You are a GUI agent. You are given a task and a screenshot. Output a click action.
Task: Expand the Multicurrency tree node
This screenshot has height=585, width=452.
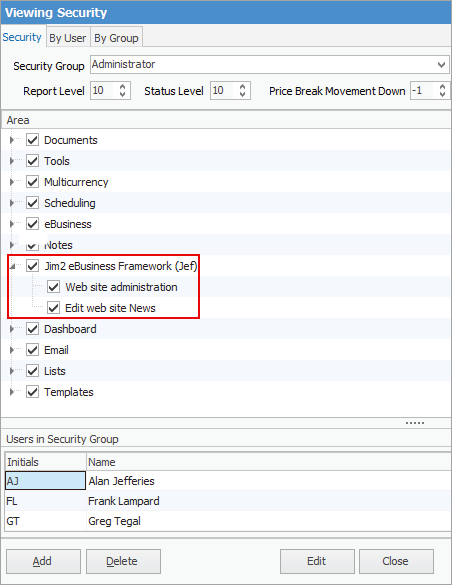point(12,182)
